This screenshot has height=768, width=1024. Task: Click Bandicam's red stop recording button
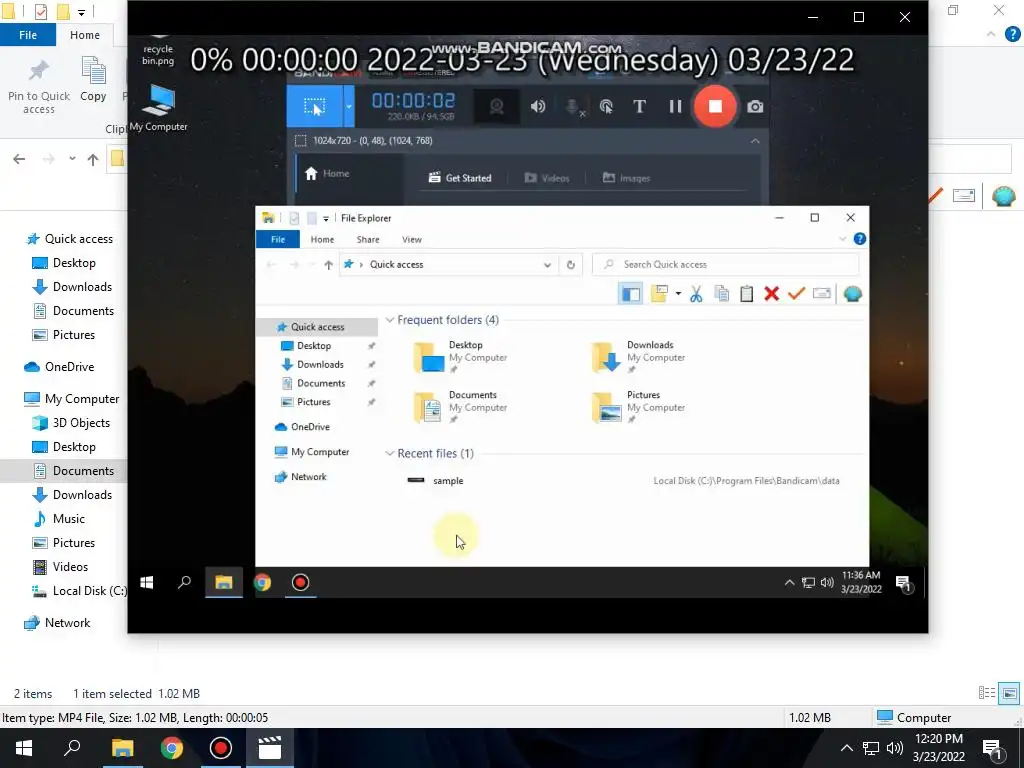(715, 106)
